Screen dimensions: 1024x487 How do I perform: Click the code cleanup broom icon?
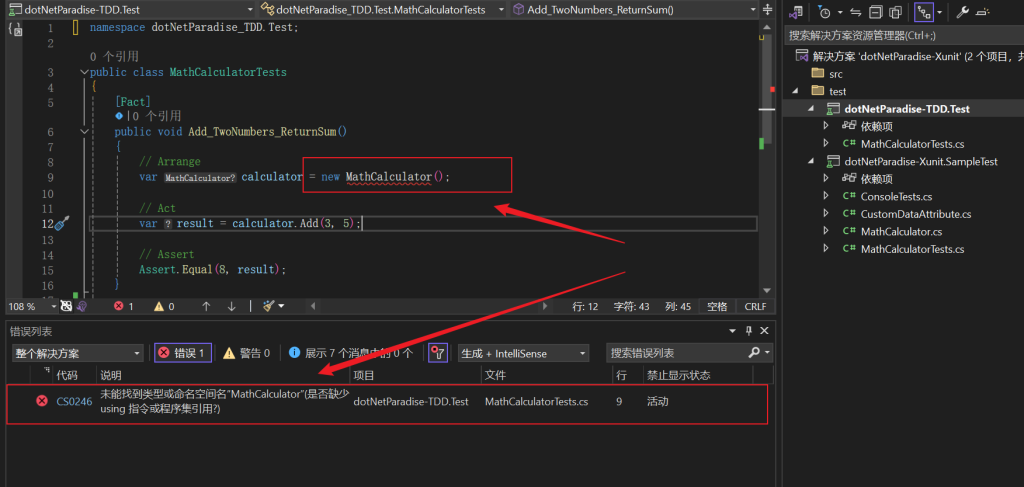click(x=268, y=306)
